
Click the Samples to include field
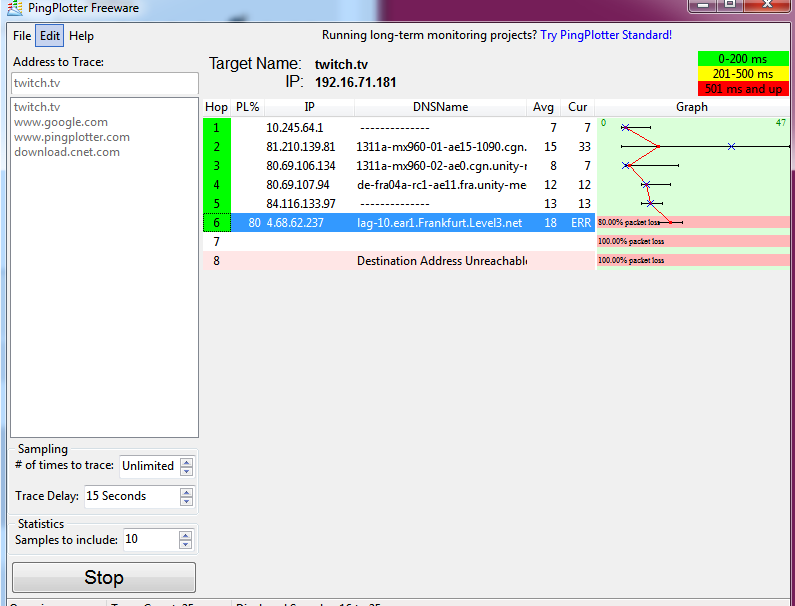150,540
